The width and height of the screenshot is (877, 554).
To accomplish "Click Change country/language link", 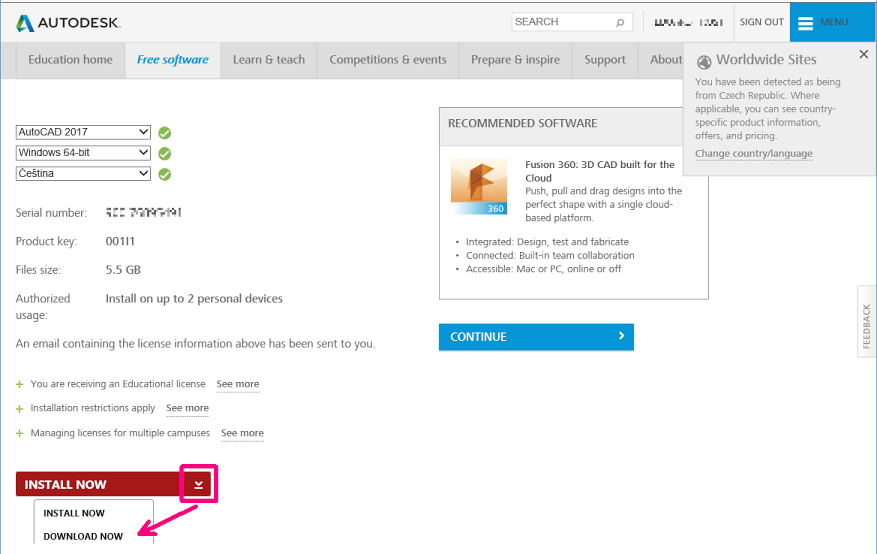I will [754, 154].
